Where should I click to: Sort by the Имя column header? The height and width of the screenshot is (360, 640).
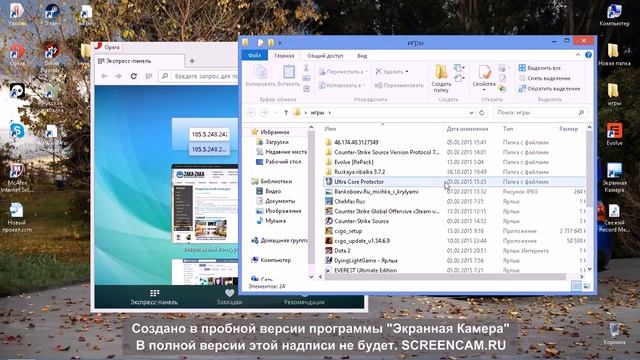[x=330, y=129]
